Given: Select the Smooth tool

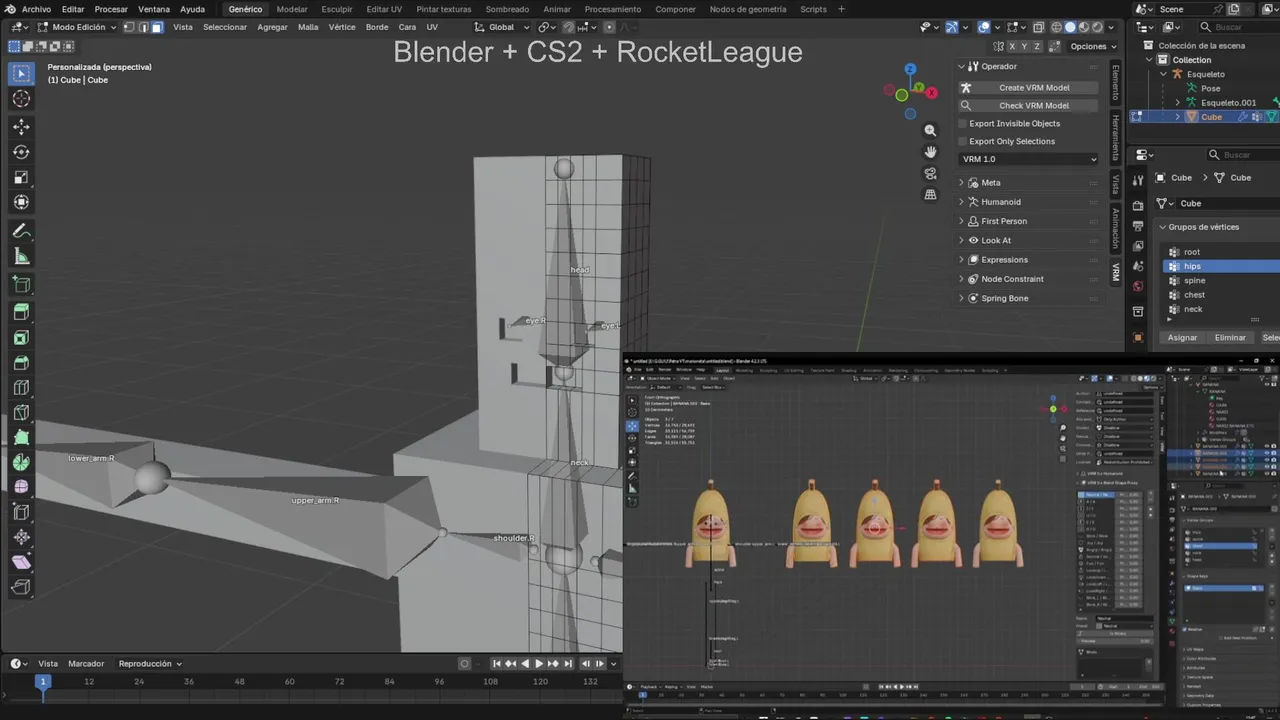Looking at the screenshot, I should (x=21, y=488).
